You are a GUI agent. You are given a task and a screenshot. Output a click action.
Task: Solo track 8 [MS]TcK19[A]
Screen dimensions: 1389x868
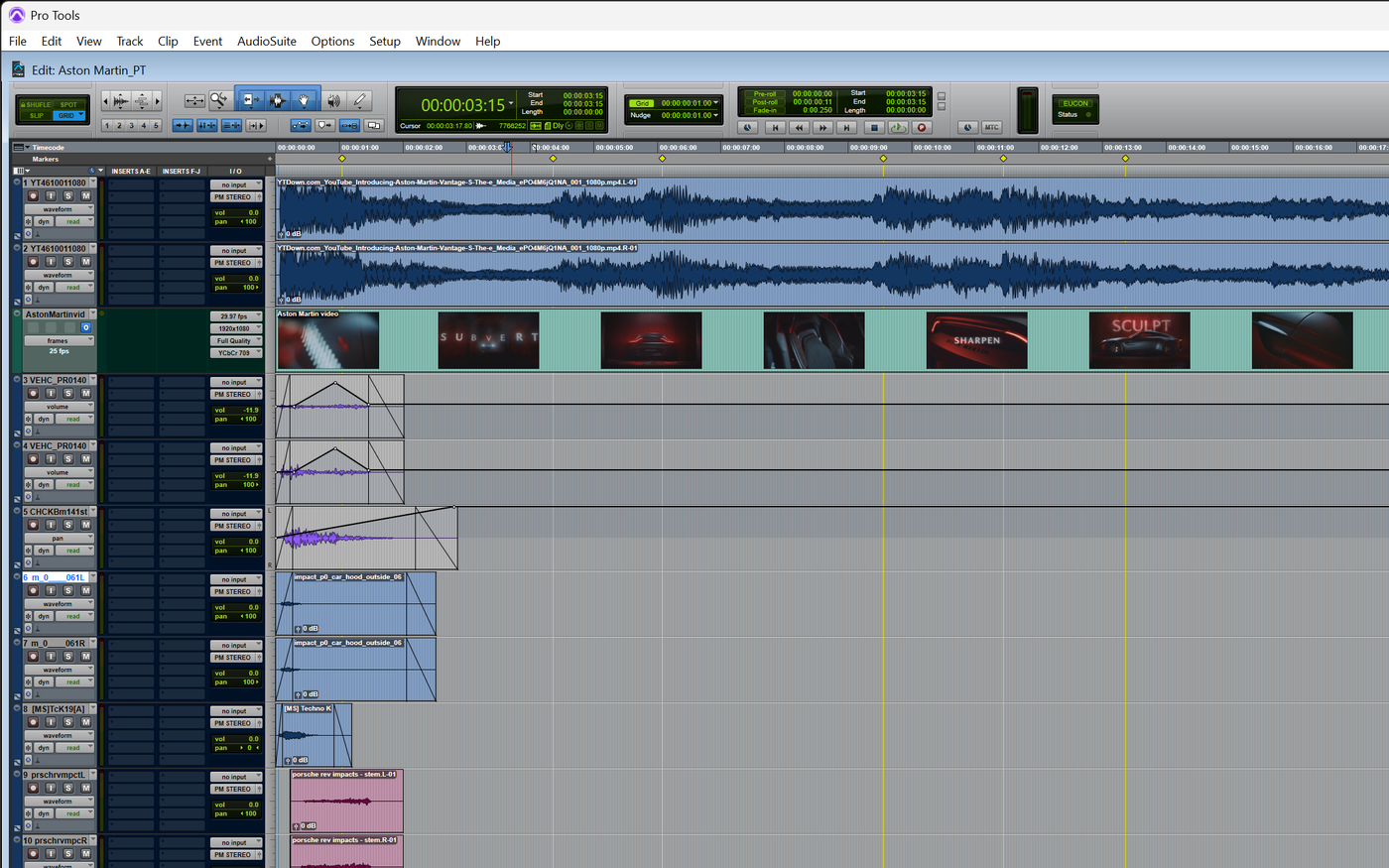(x=67, y=722)
